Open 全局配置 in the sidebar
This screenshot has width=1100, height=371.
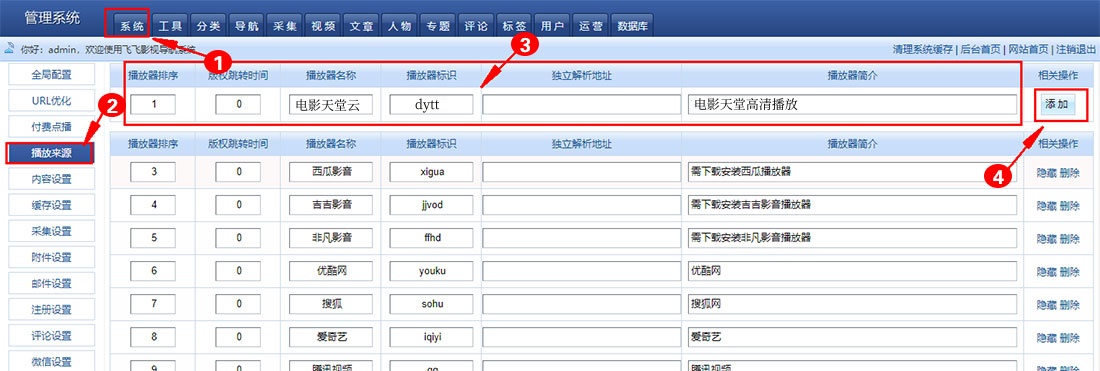coord(51,74)
